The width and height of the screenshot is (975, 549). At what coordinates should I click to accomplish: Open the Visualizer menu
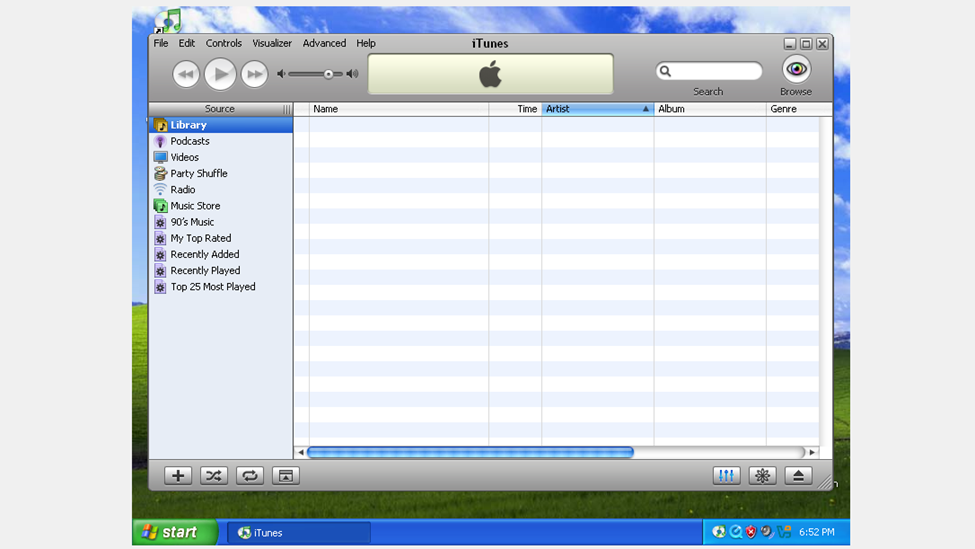point(272,44)
